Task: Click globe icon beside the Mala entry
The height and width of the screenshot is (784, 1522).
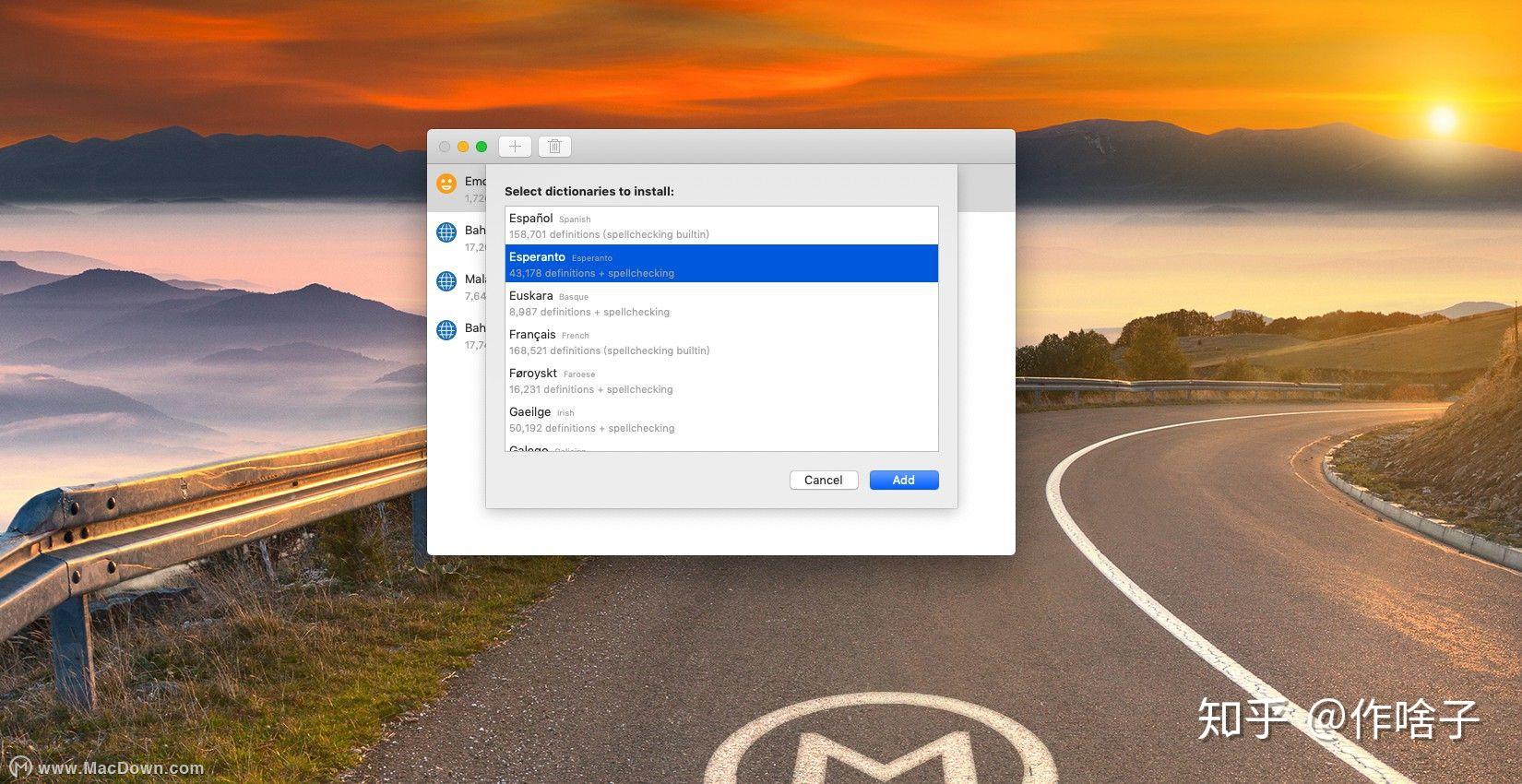Action: (446, 281)
